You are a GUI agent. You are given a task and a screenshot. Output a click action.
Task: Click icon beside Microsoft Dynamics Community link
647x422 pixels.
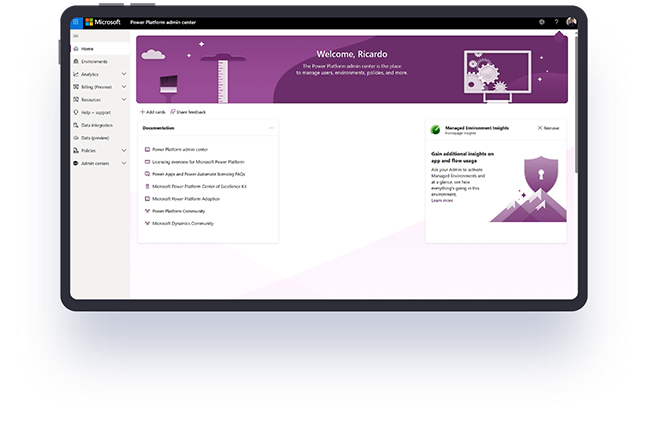pos(147,223)
